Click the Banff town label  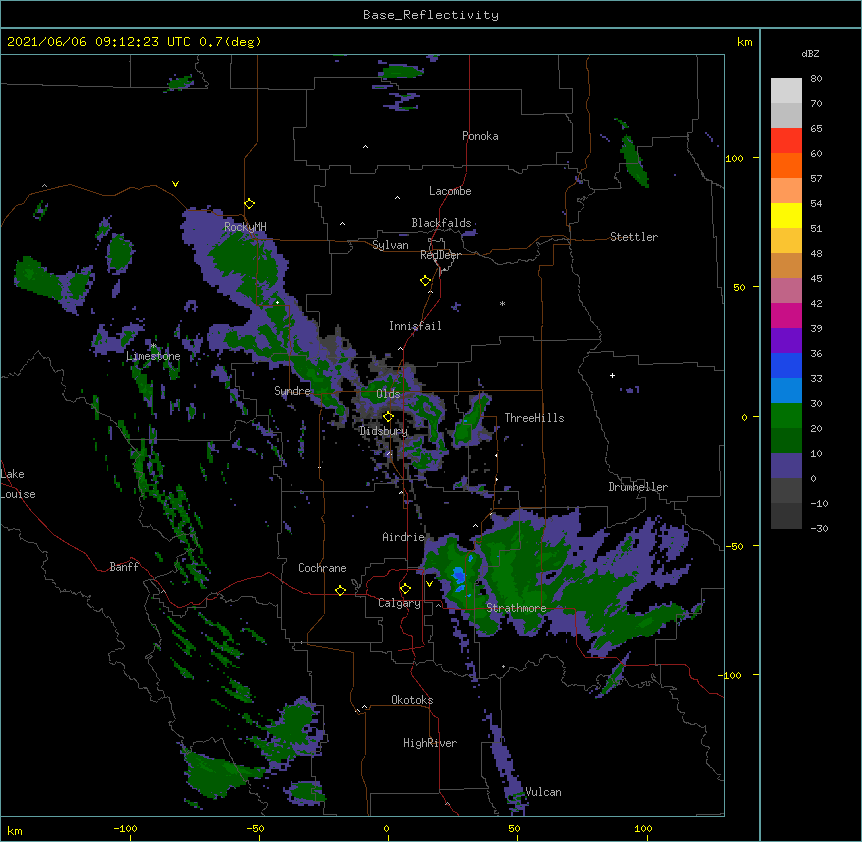point(124,567)
